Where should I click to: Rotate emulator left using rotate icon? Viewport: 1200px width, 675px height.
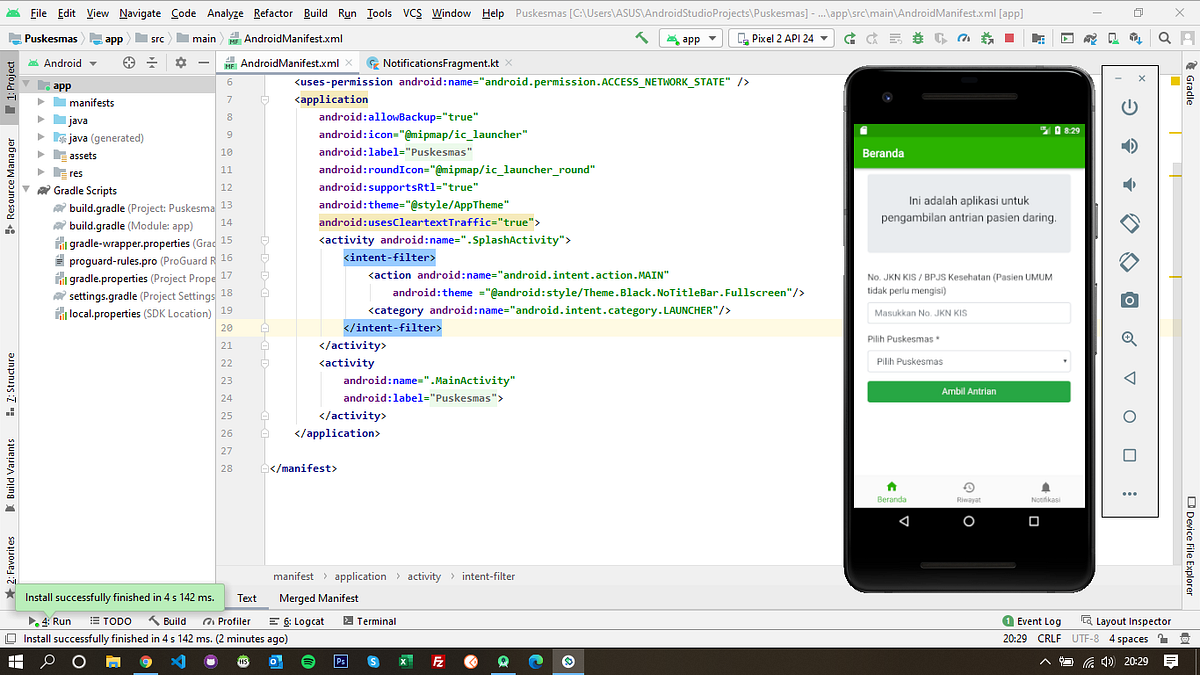tap(1130, 223)
